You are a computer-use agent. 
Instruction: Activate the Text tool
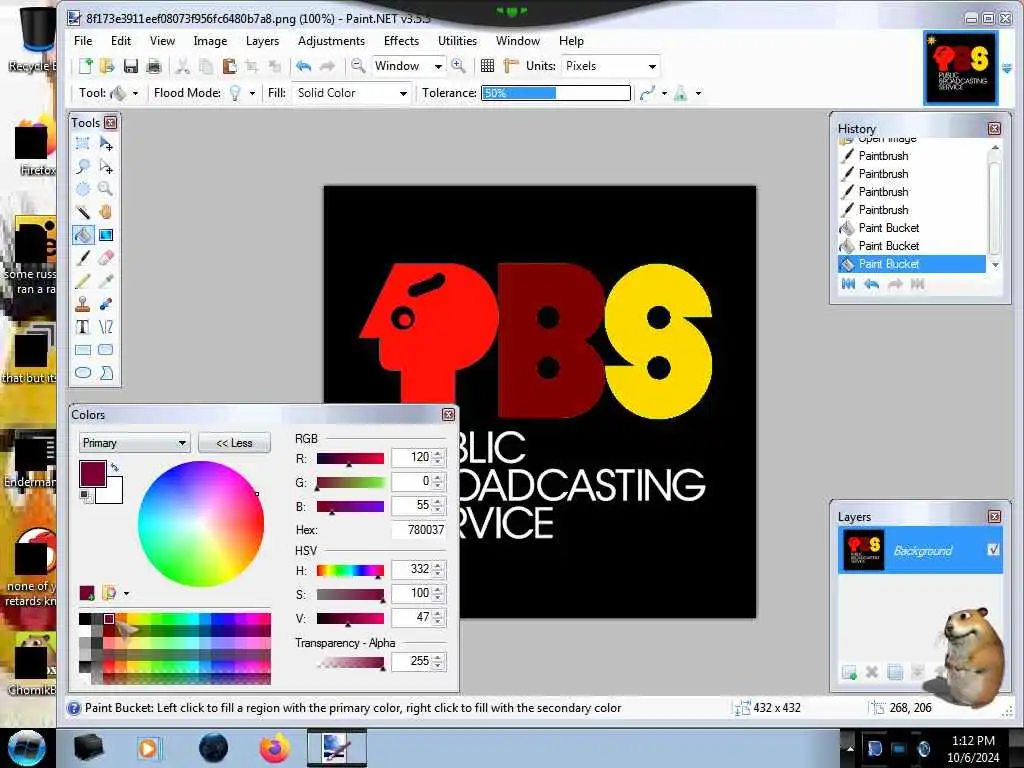[x=83, y=327]
